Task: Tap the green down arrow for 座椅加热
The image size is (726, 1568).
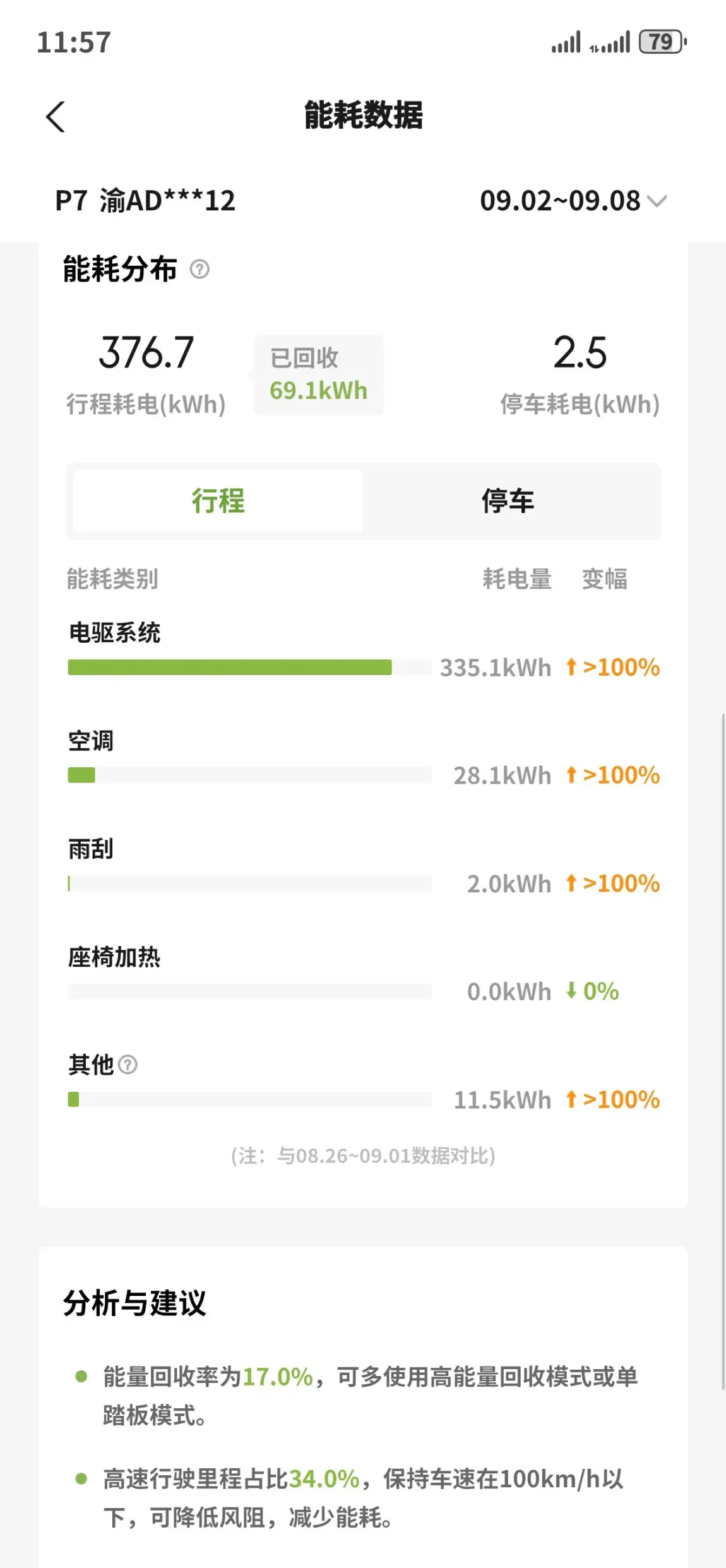Action: (x=571, y=990)
